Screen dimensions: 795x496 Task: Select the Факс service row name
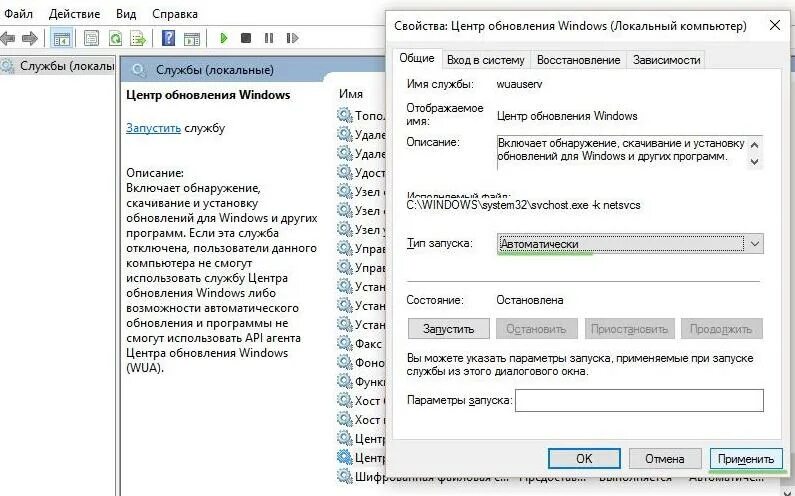[368, 343]
